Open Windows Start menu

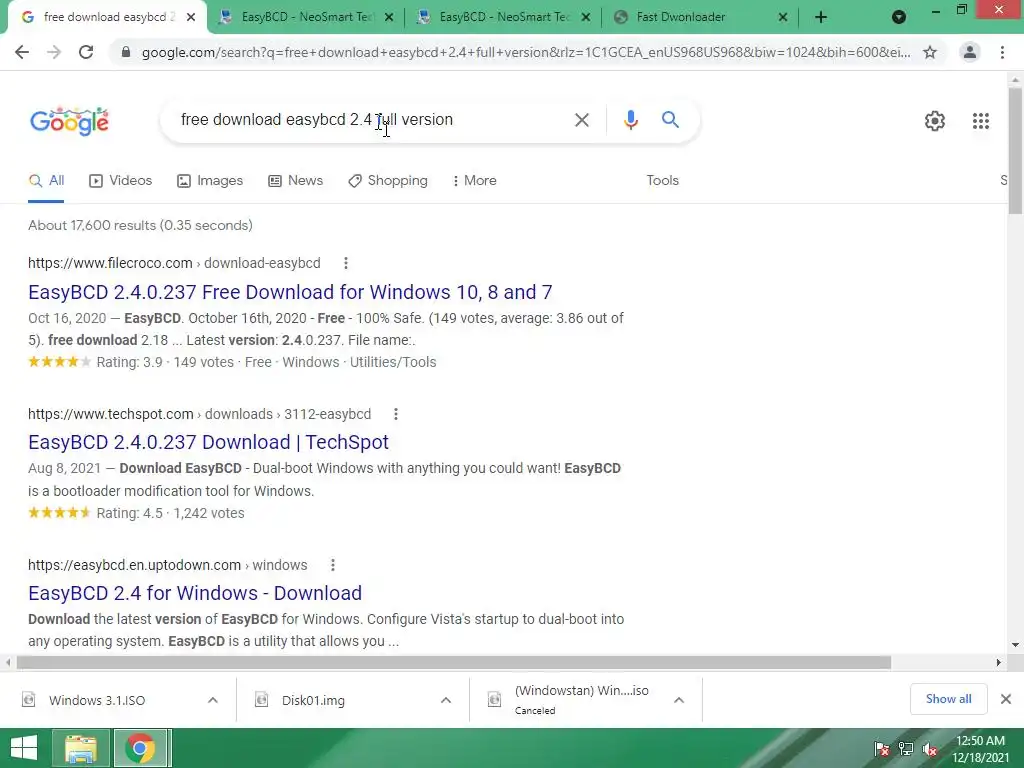pyautogui.click(x=24, y=748)
